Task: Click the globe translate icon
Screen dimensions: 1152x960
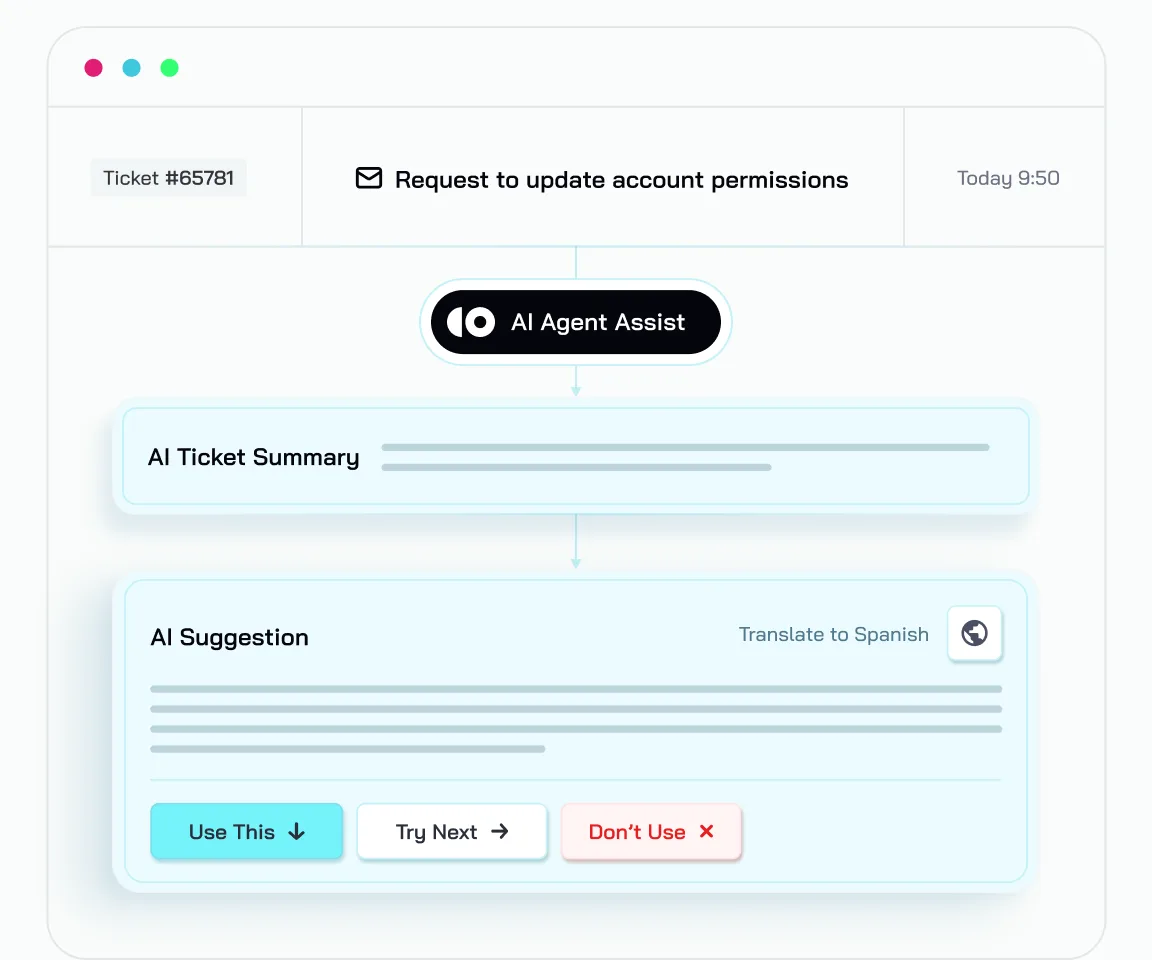Action: pyautogui.click(x=974, y=633)
